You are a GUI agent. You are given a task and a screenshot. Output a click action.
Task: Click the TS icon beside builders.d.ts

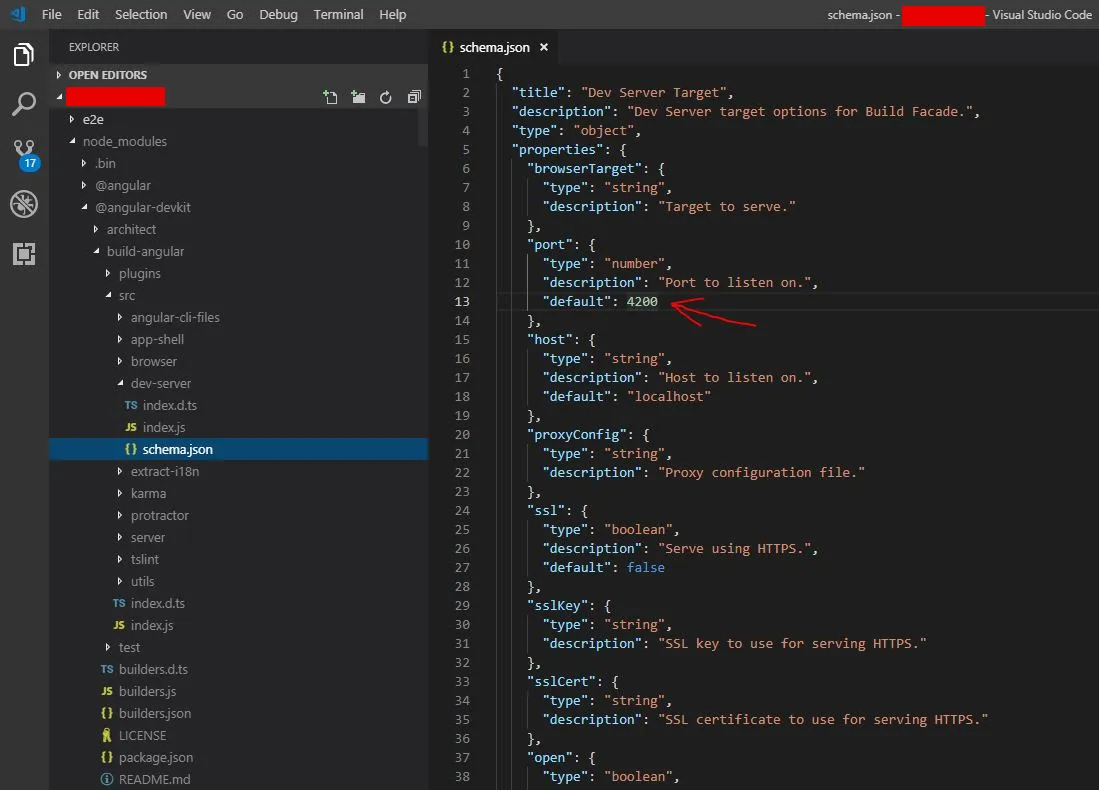[x=107, y=669]
